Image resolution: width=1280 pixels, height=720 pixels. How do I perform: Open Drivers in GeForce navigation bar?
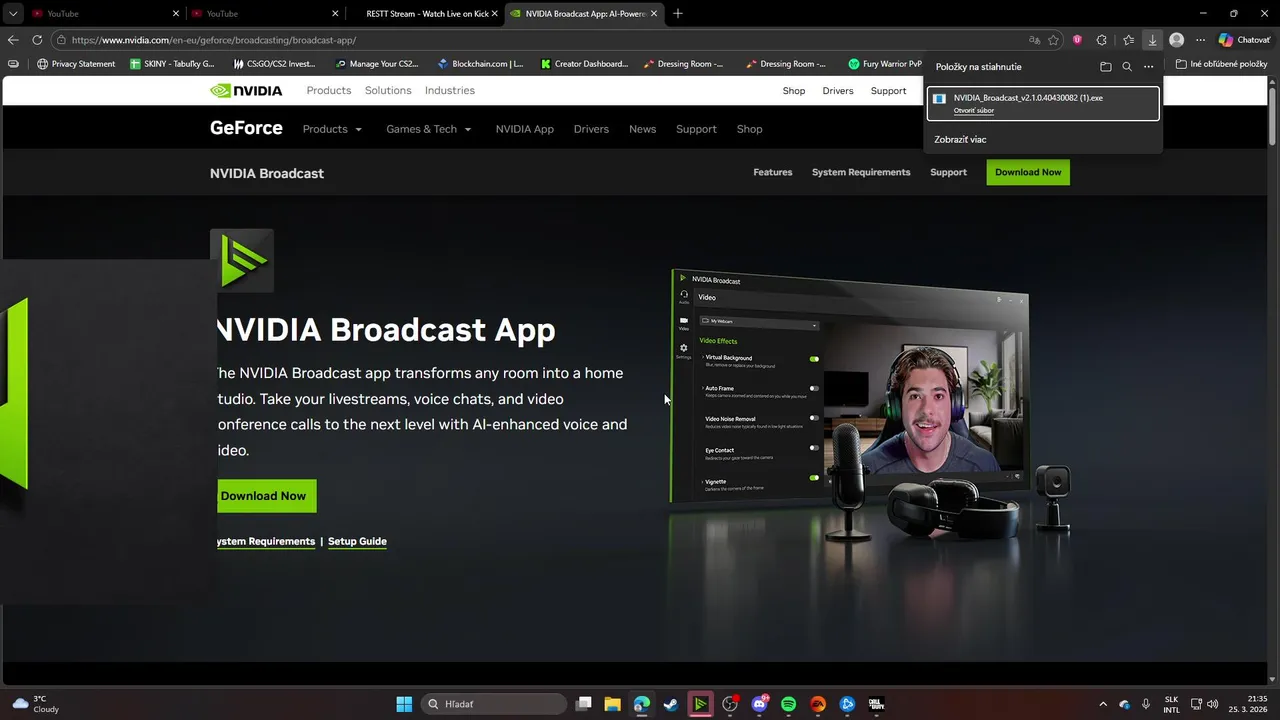click(x=591, y=129)
